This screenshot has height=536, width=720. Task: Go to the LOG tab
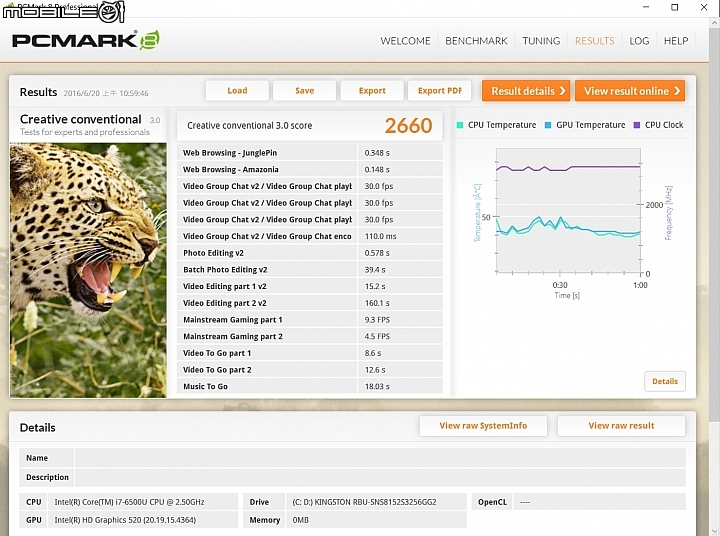click(639, 41)
